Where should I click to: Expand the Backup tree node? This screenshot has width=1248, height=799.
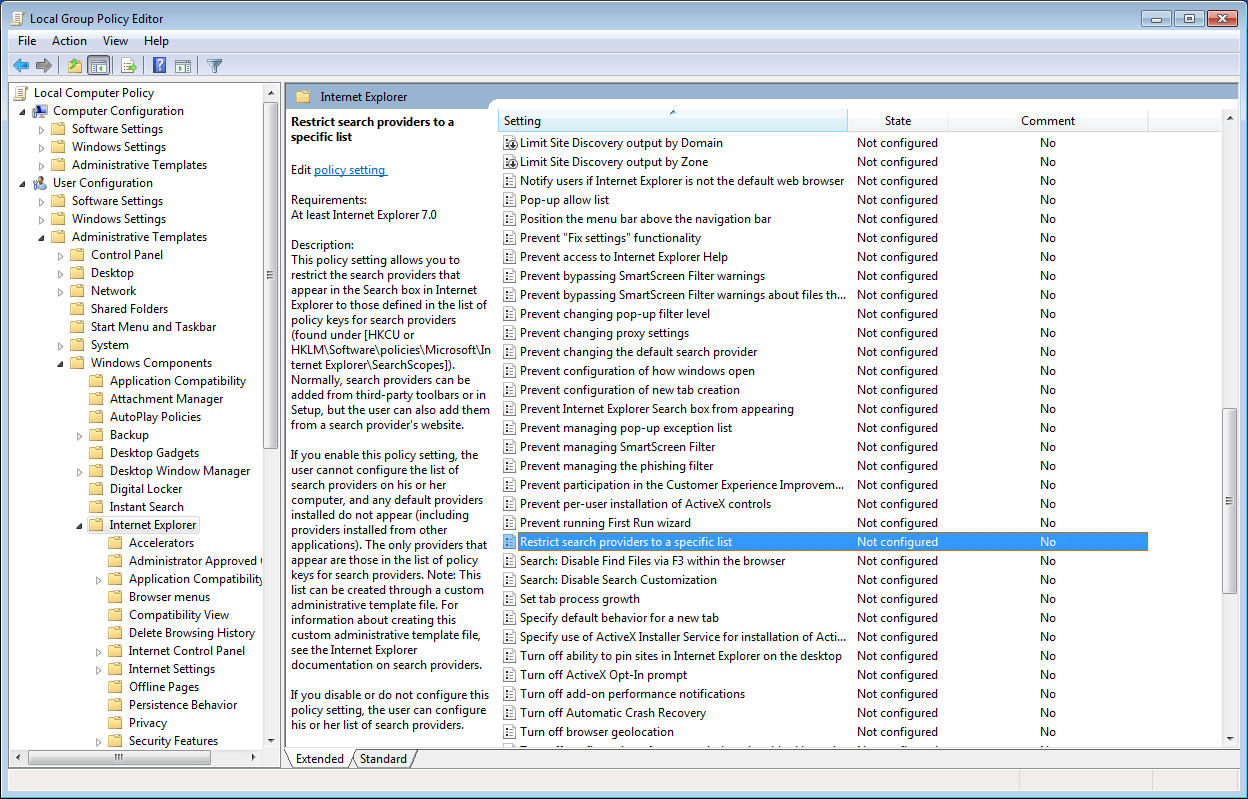pyautogui.click(x=80, y=435)
